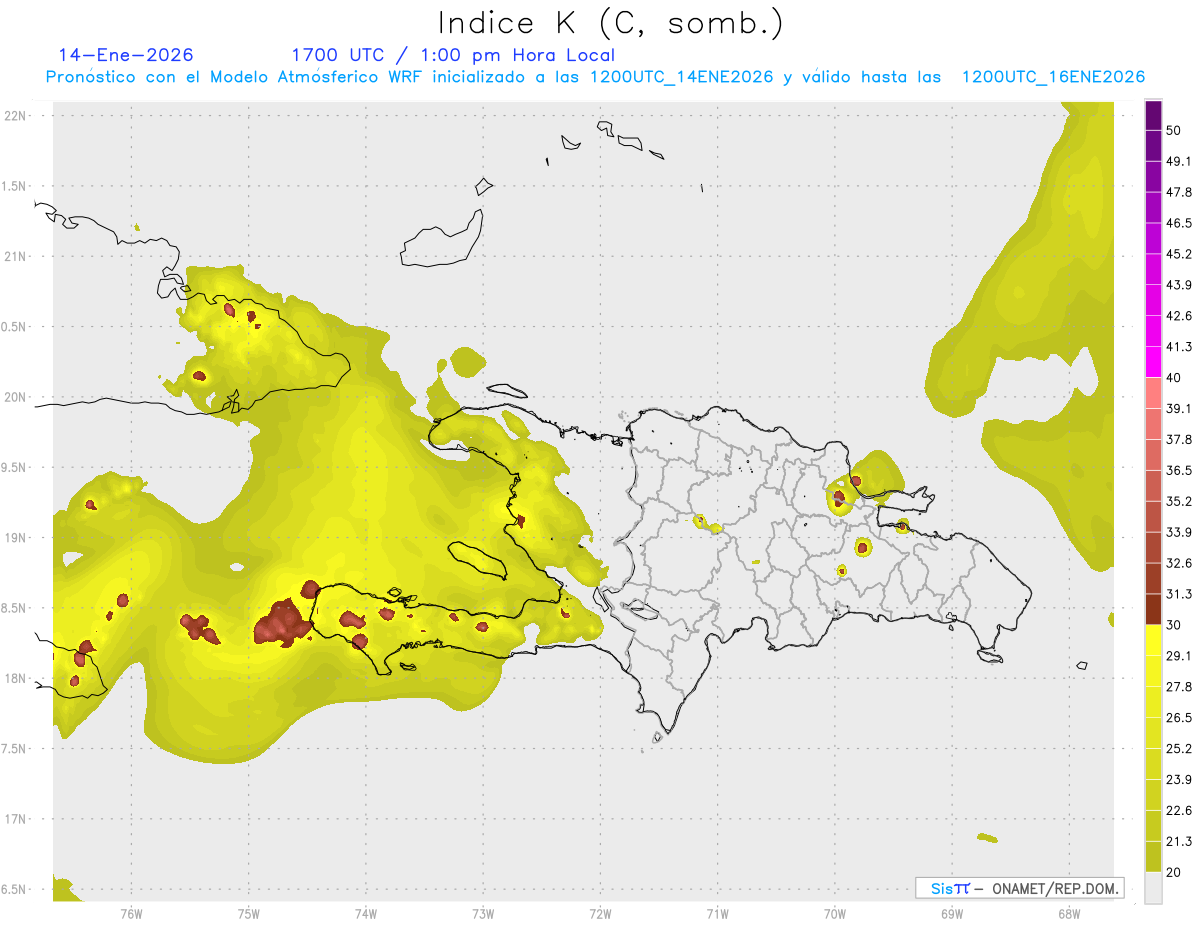
Task: Select the date text "14-Ene-2026"
Action: point(126,55)
